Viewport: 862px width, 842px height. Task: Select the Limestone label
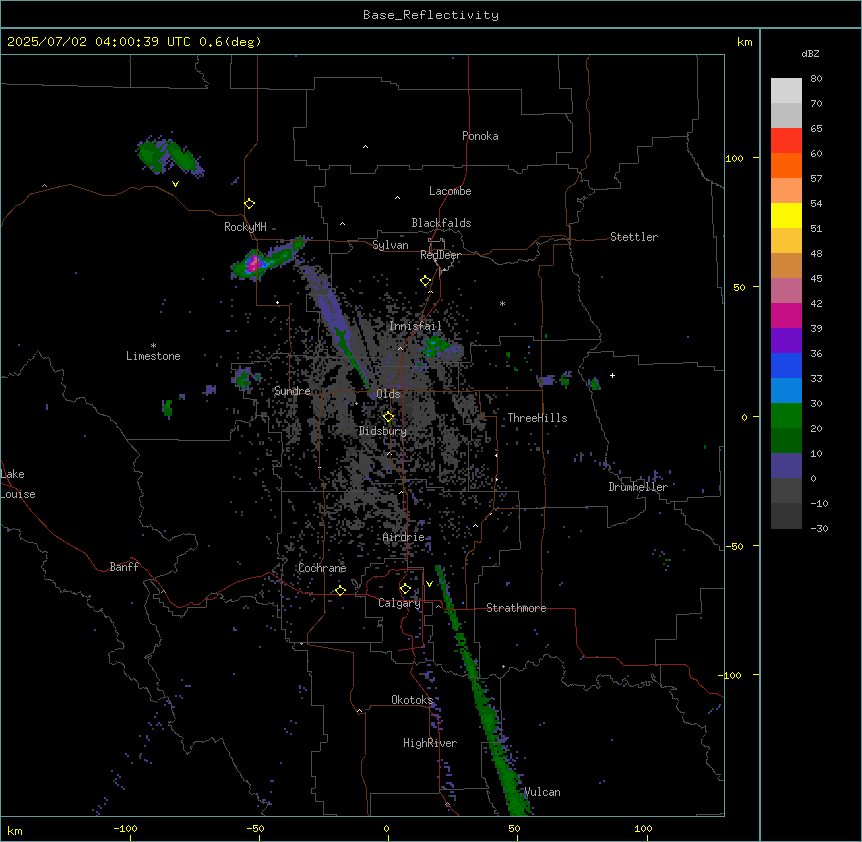coord(153,356)
